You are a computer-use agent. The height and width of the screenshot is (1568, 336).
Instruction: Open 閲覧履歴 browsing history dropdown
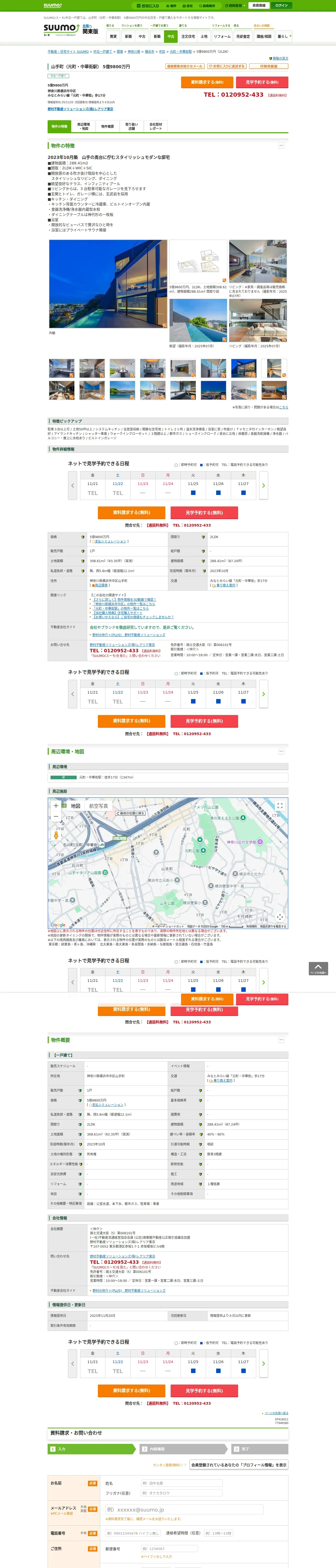(235, 5)
